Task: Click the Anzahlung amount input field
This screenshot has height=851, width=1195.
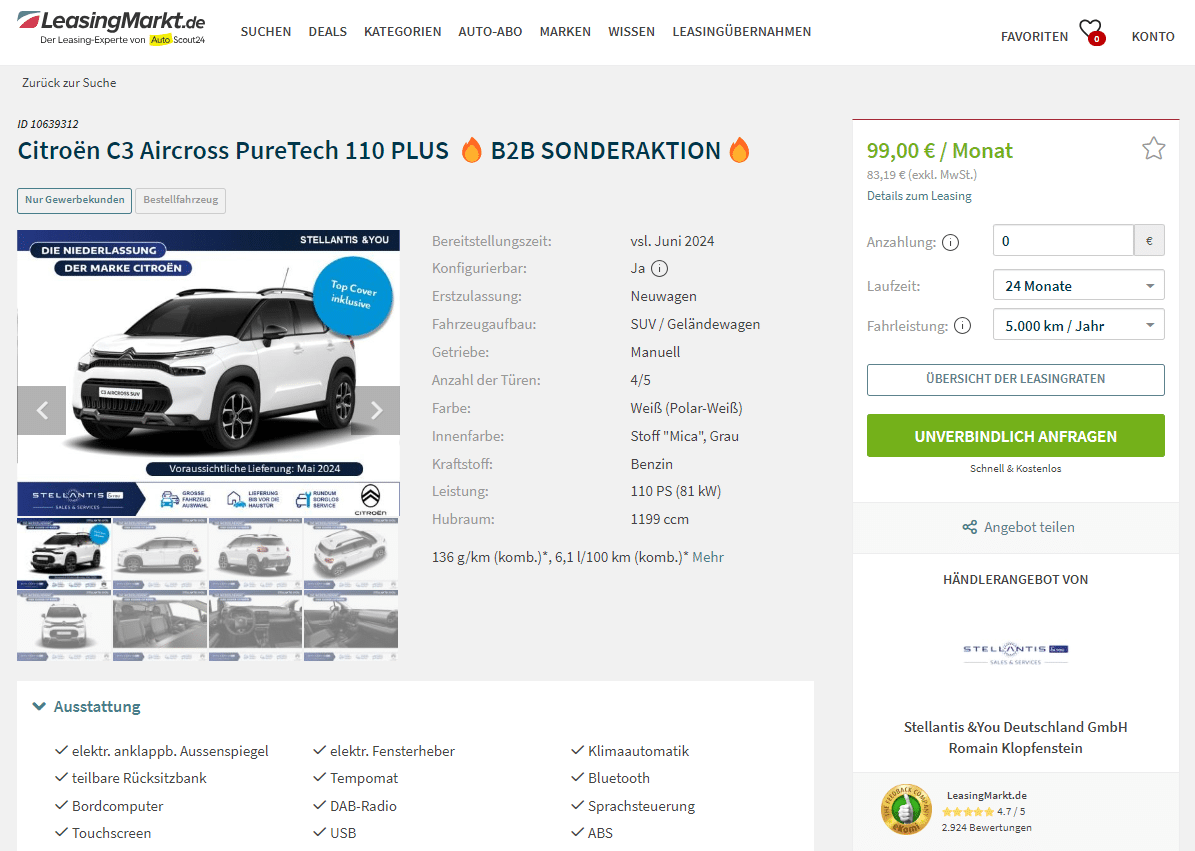Action: click(x=1063, y=241)
